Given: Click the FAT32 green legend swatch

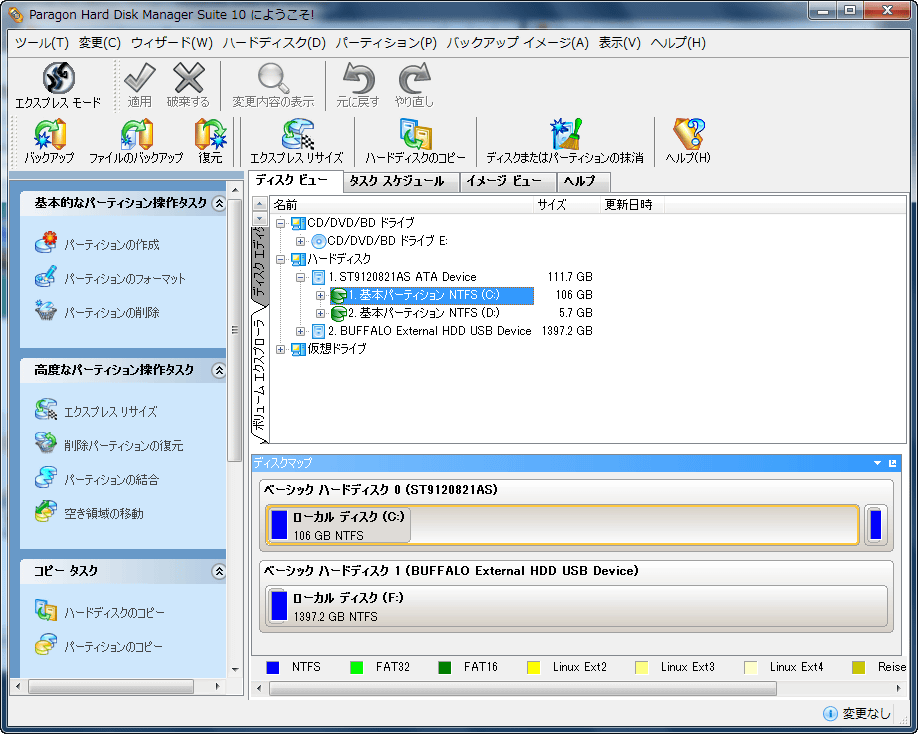Looking at the screenshot, I should (356, 667).
